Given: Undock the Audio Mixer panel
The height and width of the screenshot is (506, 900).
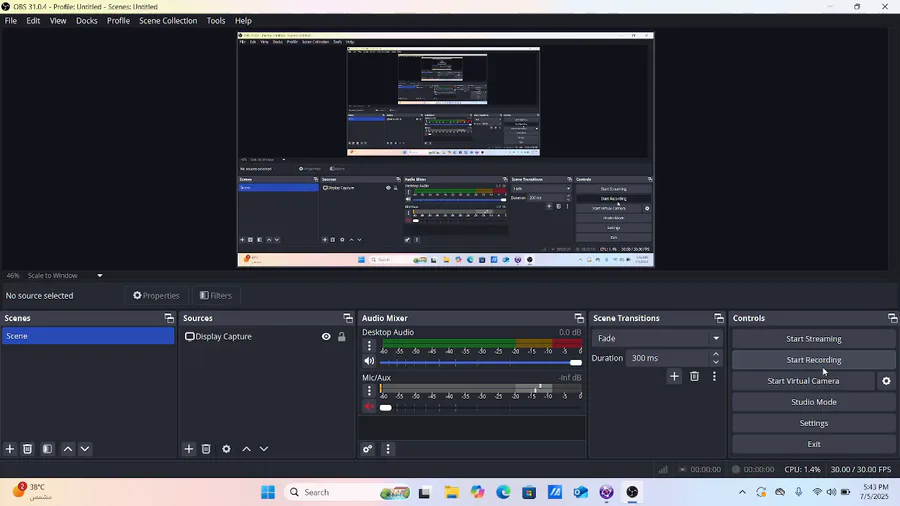Looking at the screenshot, I should pyautogui.click(x=579, y=318).
